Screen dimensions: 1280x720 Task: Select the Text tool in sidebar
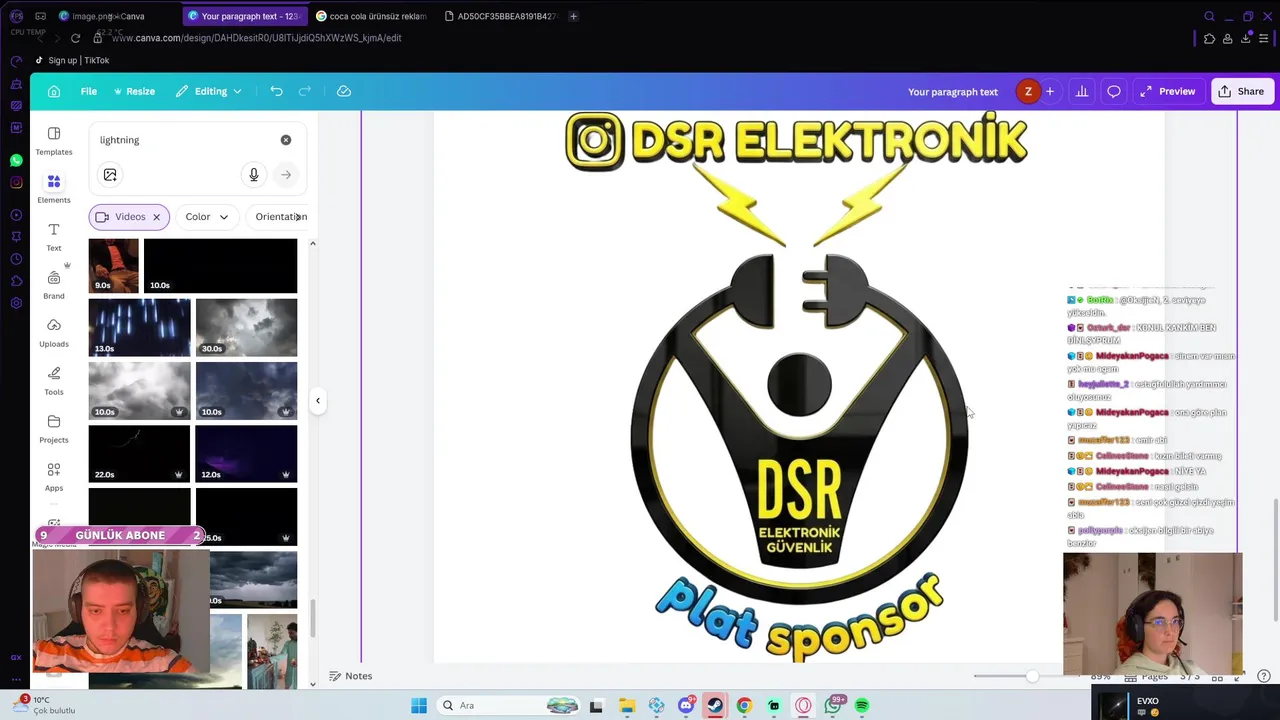coord(54,236)
